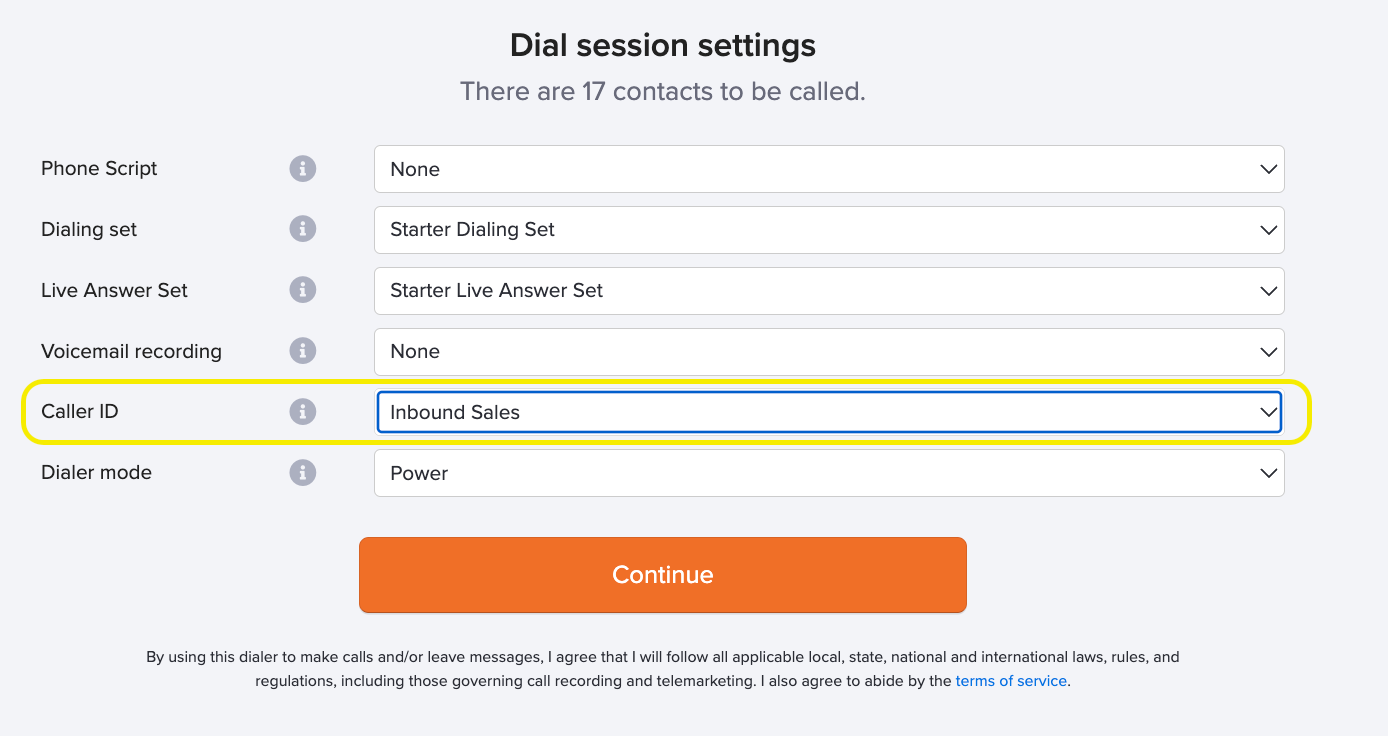Open the Voicemail recording dropdown showing None
This screenshot has width=1388, height=736.
tap(829, 352)
